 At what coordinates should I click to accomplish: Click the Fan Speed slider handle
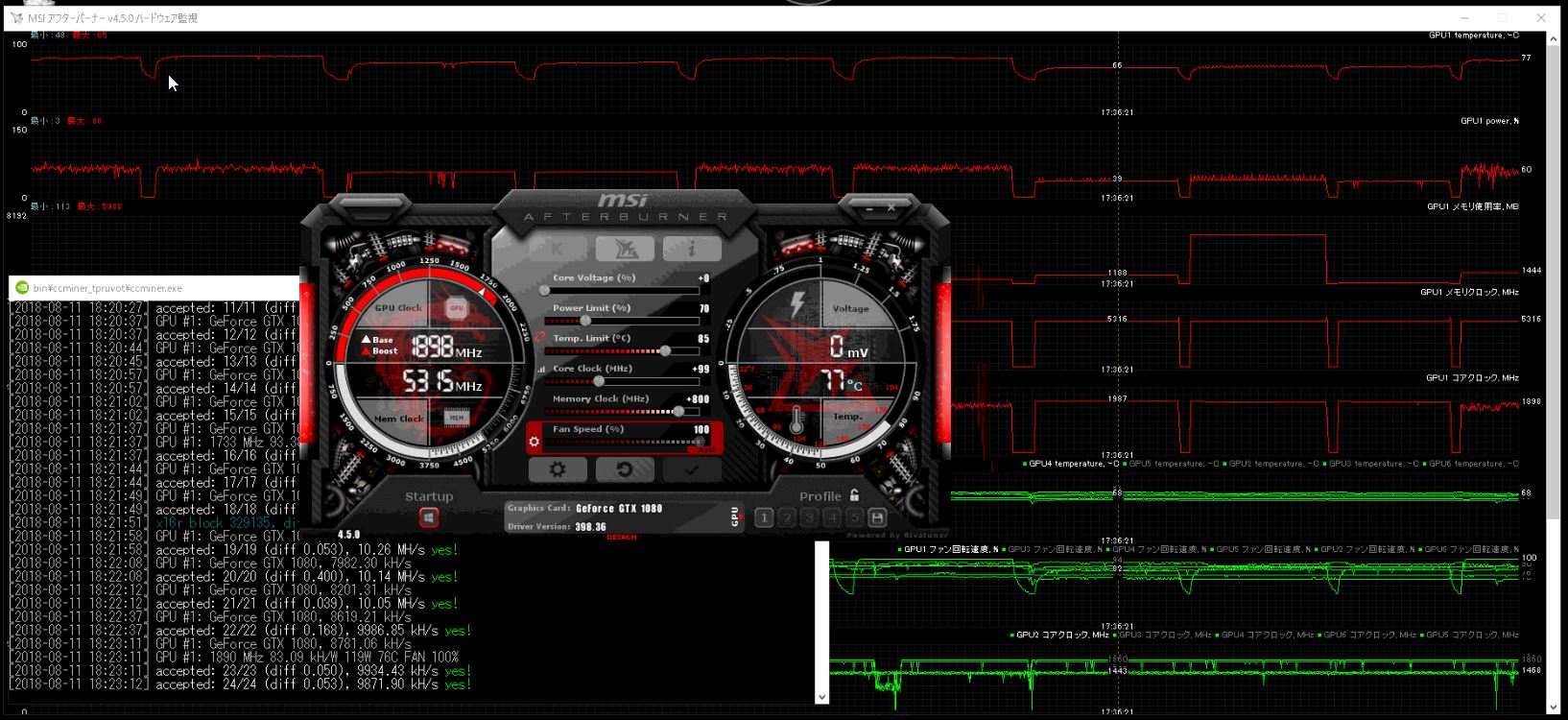[700, 442]
